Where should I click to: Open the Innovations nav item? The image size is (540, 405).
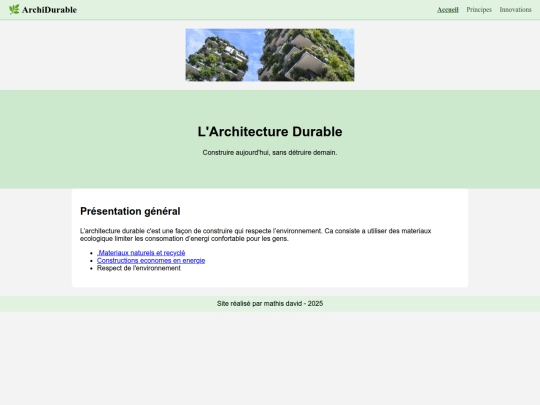coord(516,10)
